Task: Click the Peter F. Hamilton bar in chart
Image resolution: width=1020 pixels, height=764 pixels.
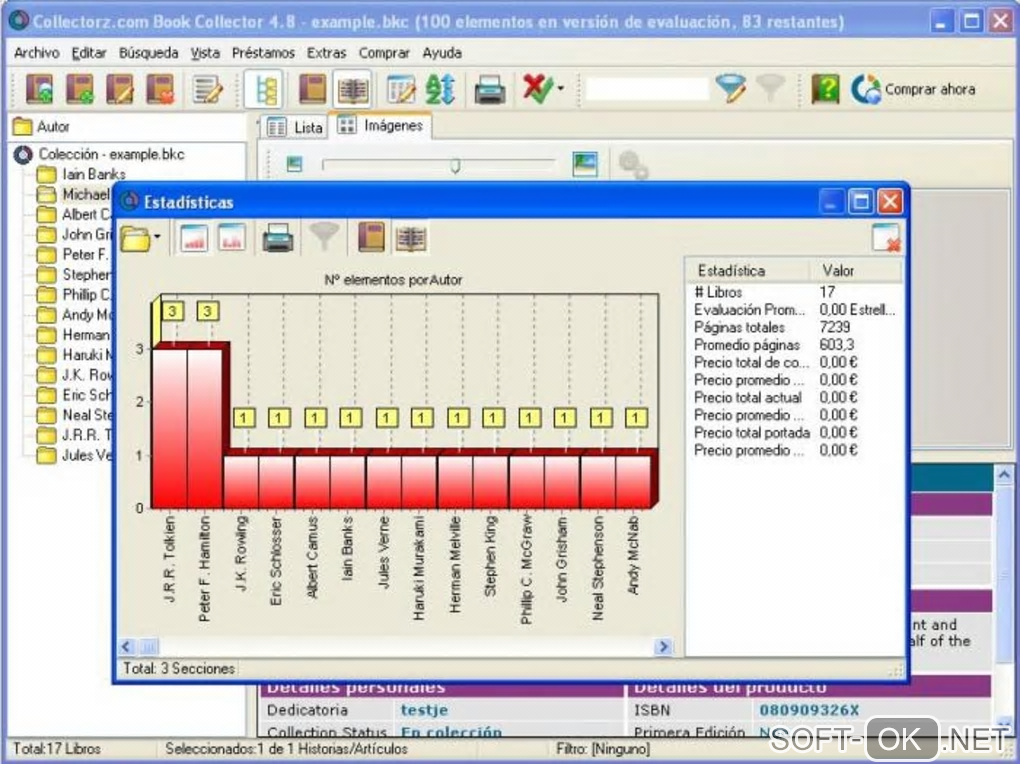Action: coord(205,428)
